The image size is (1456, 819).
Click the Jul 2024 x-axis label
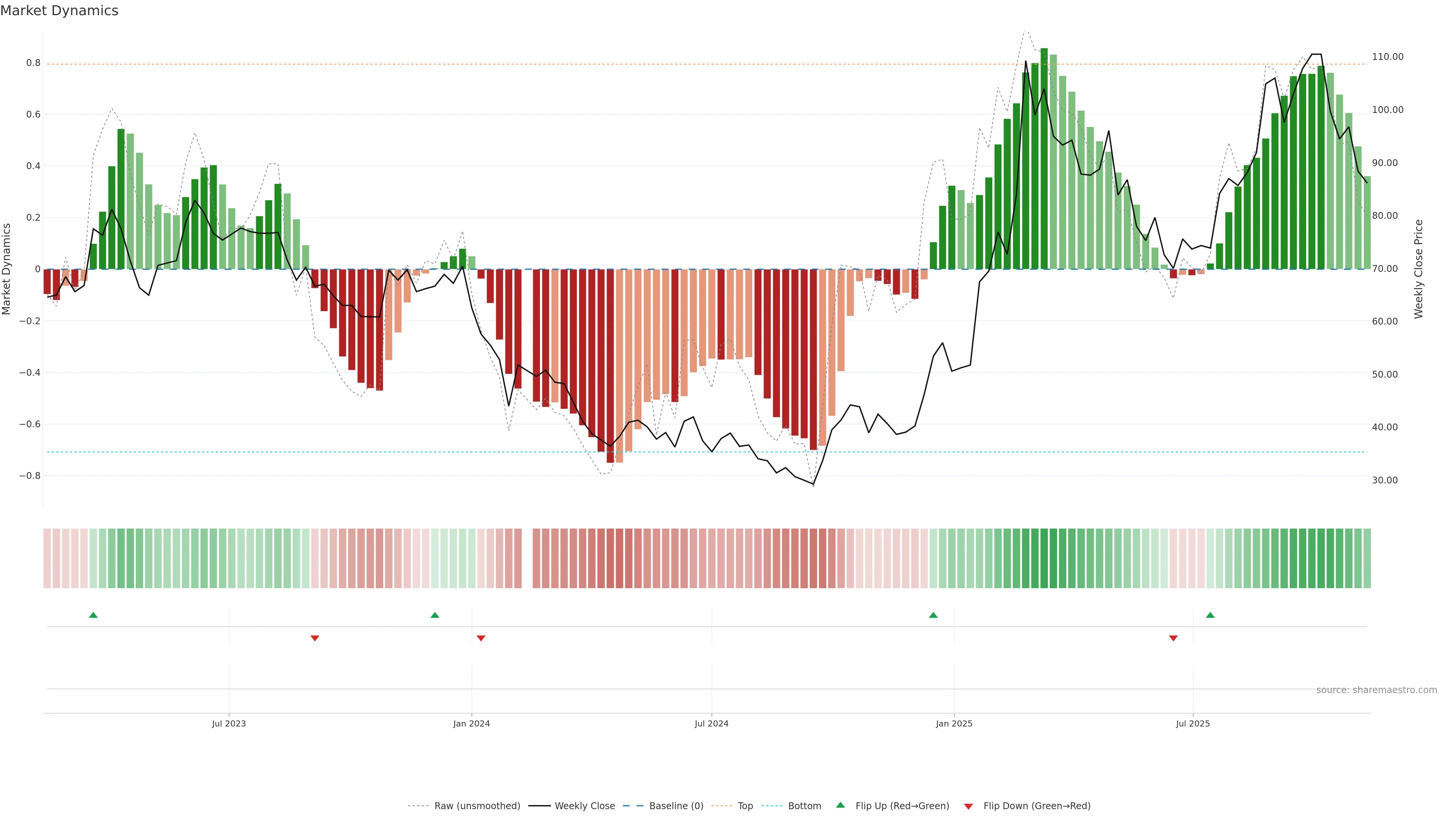(711, 723)
